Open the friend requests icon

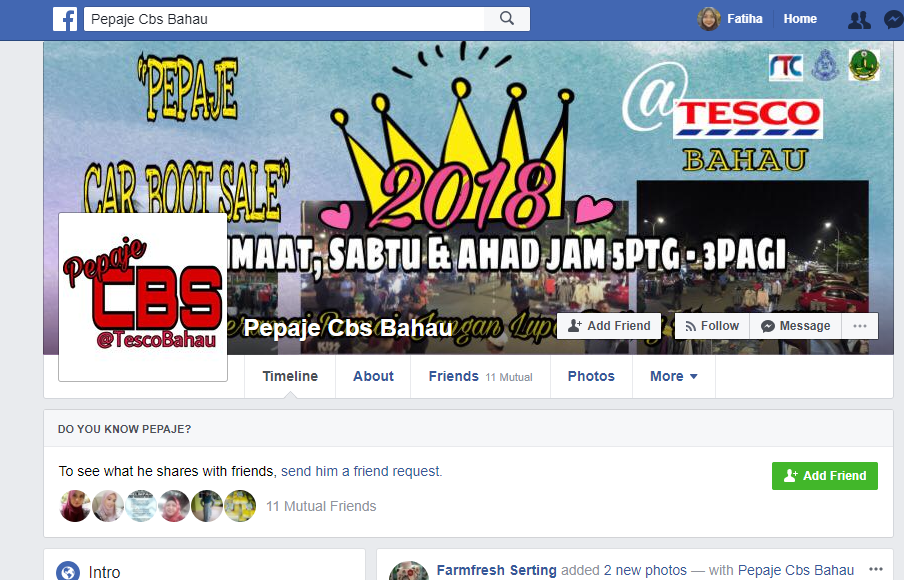point(859,20)
